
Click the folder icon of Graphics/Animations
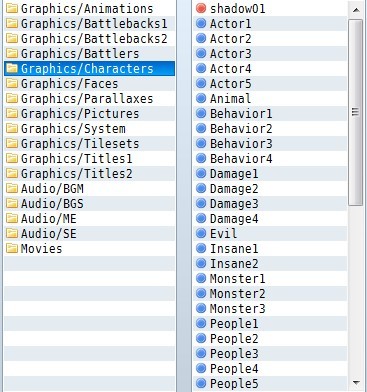[x=12, y=8]
